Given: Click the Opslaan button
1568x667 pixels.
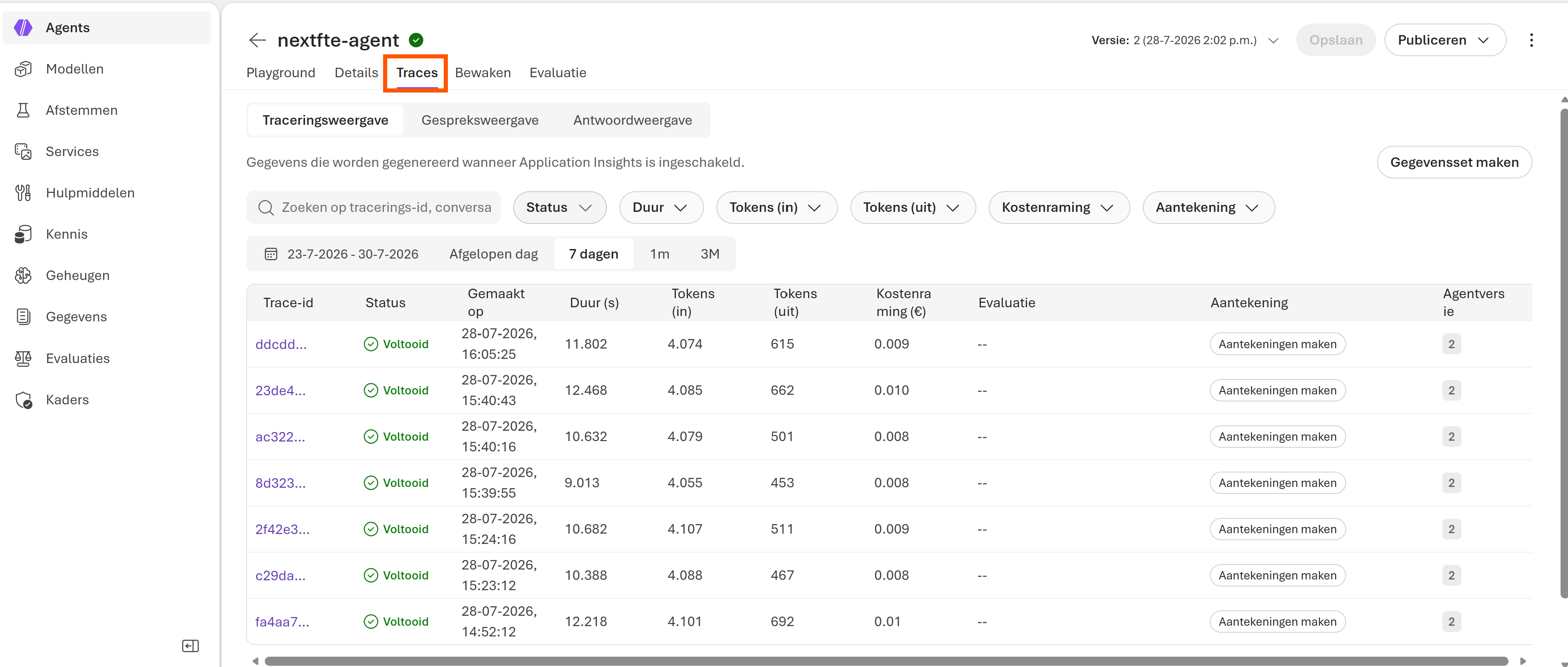Looking at the screenshot, I should coord(1335,40).
